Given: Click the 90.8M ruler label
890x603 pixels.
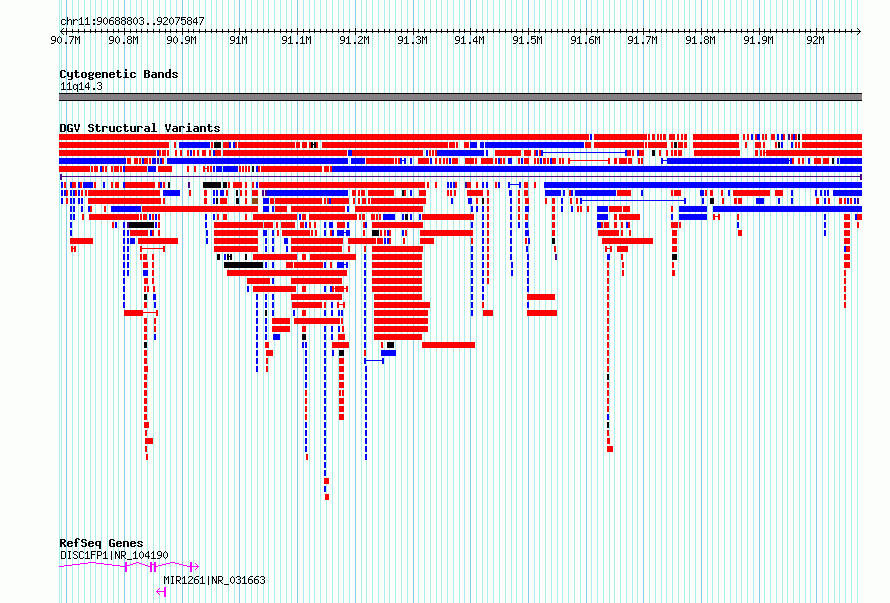Looking at the screenshot, I should click(x=124, y=40).
